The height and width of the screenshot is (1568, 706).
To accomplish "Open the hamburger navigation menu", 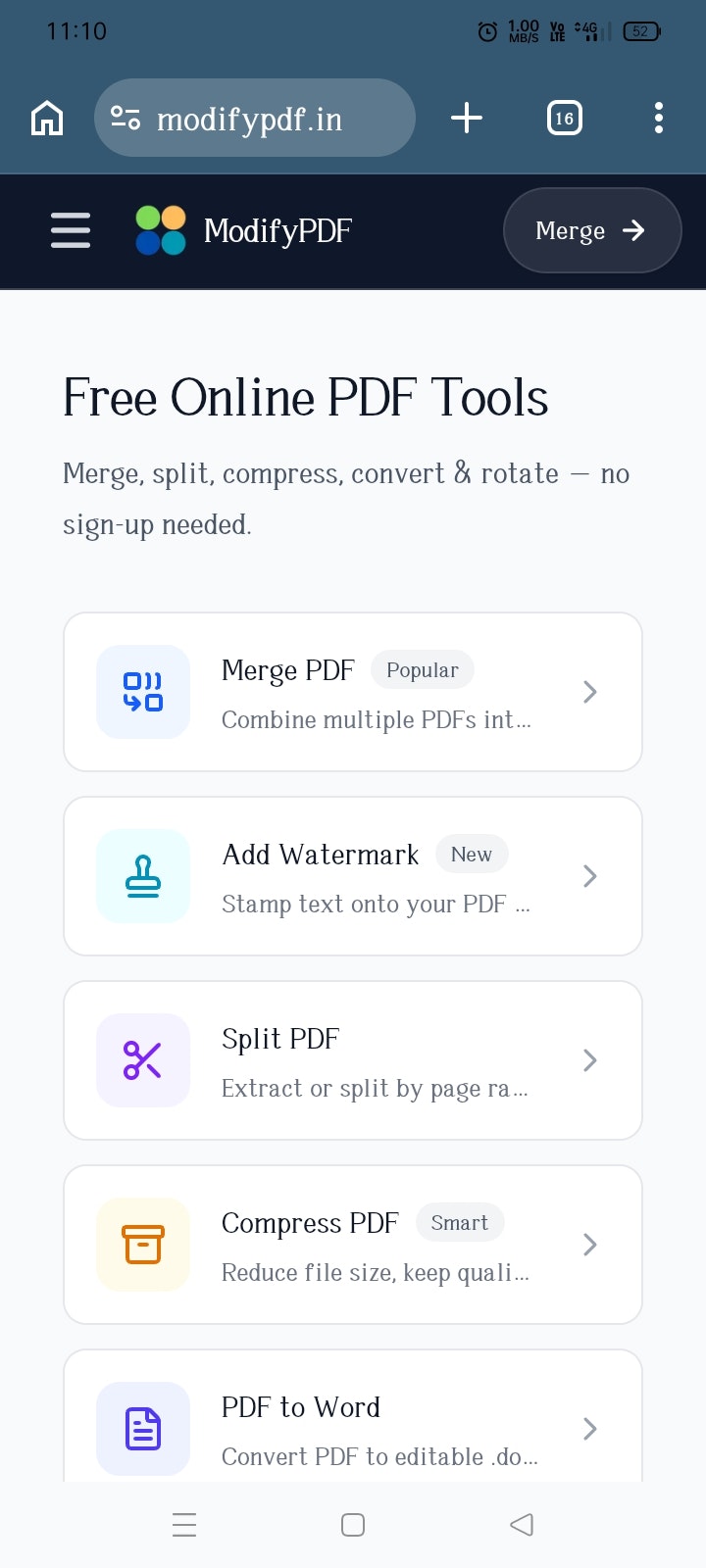I will 70,230.
